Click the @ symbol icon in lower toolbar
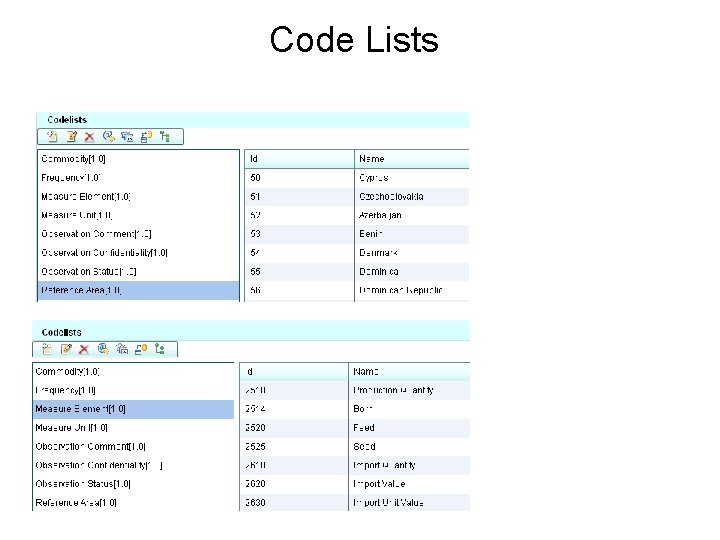This screenshot has width=720, height=540. (103, 349)
